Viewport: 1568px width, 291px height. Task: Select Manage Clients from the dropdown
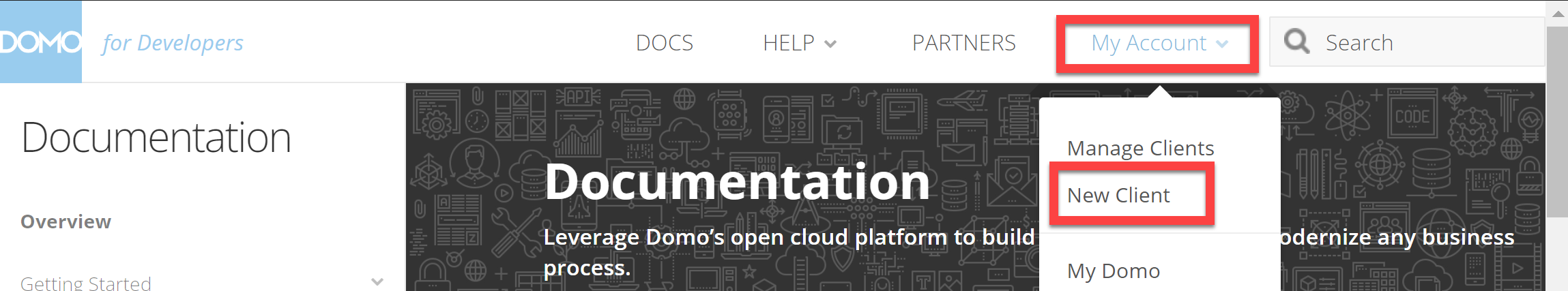pyautogui.click(x=1140, y=148)
